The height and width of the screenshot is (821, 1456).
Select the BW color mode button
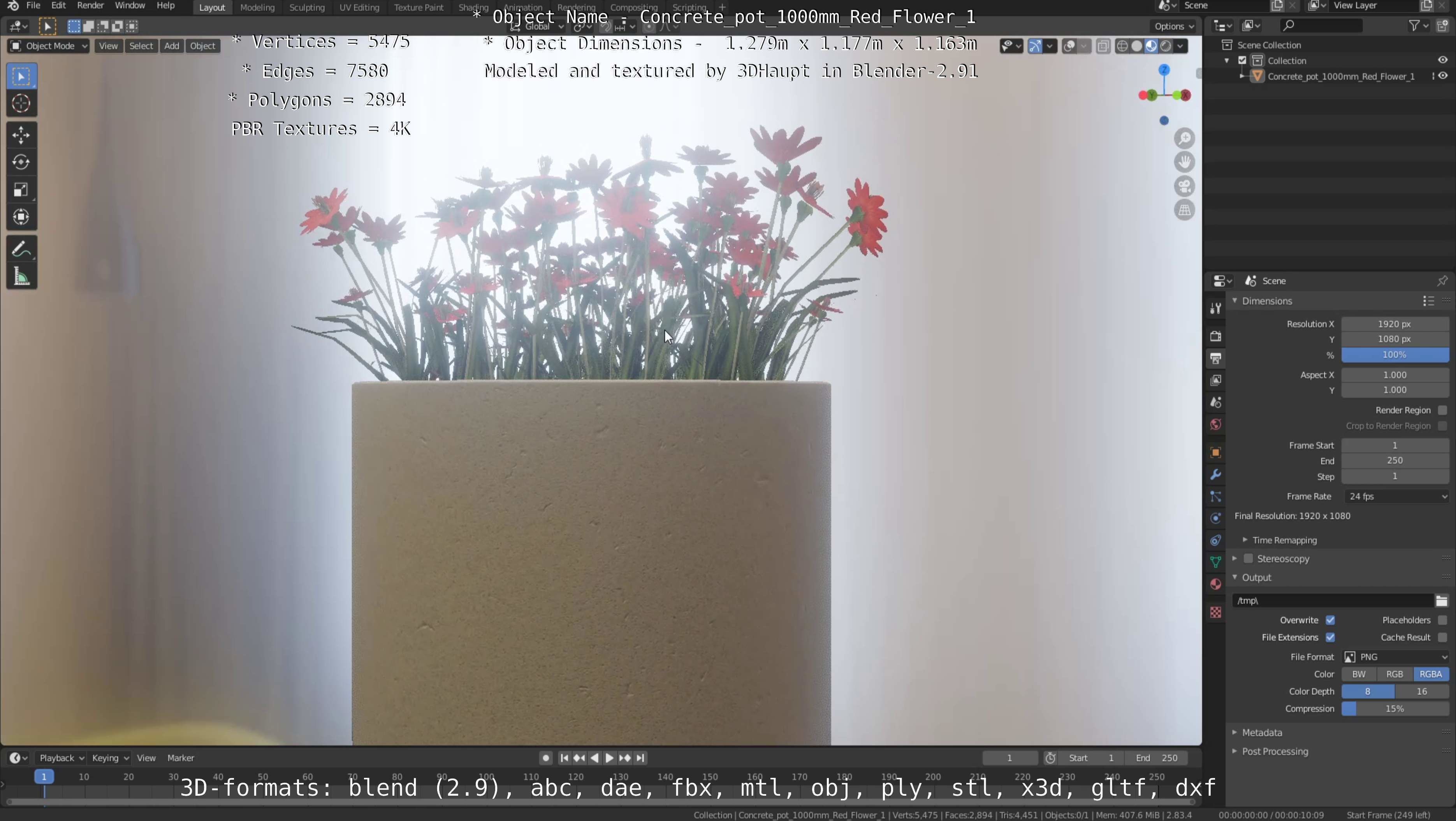(x=1359, y=675)
